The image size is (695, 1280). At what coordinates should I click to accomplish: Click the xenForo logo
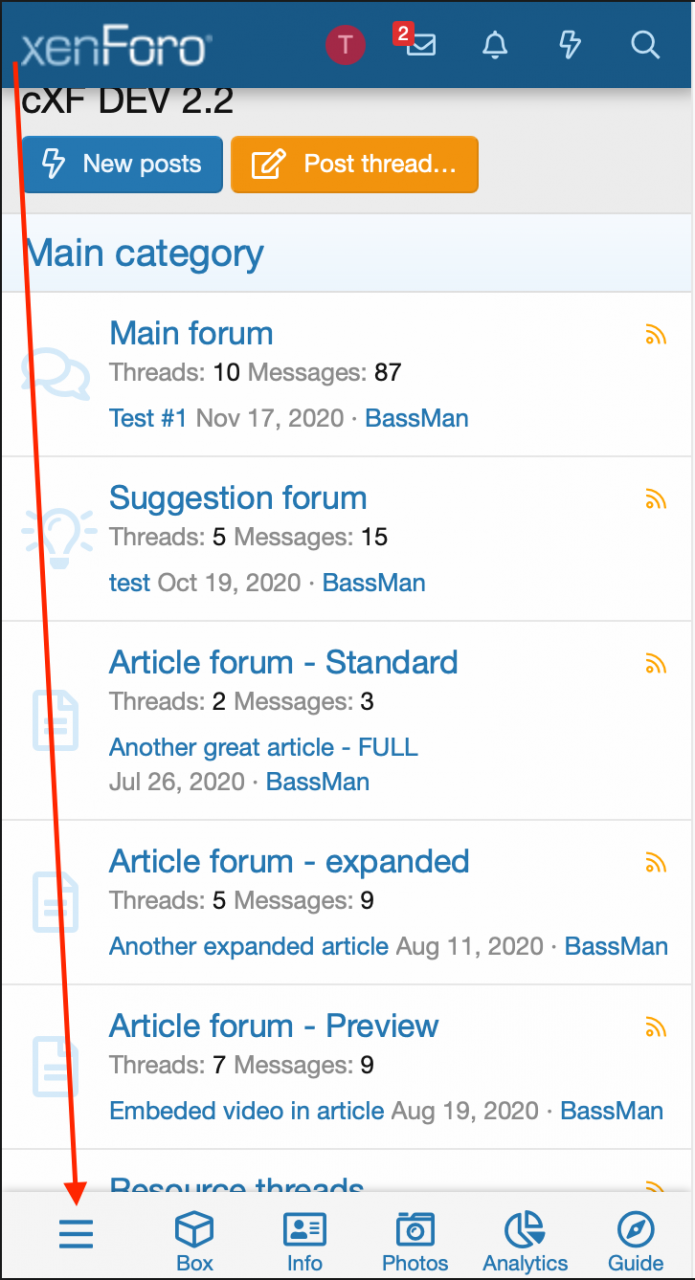point(115,47)
